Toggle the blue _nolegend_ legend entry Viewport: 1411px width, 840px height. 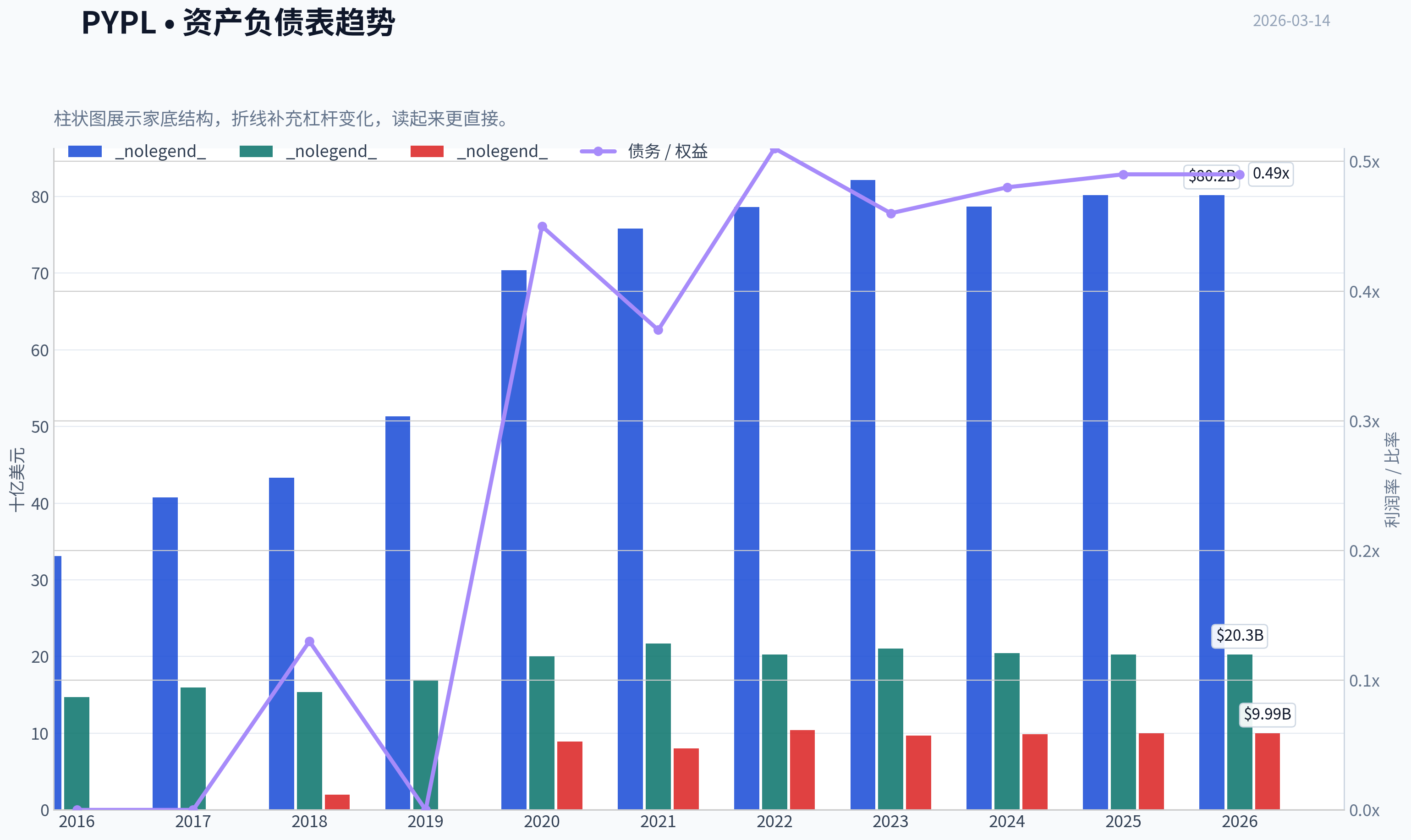(x=137, y=151)
